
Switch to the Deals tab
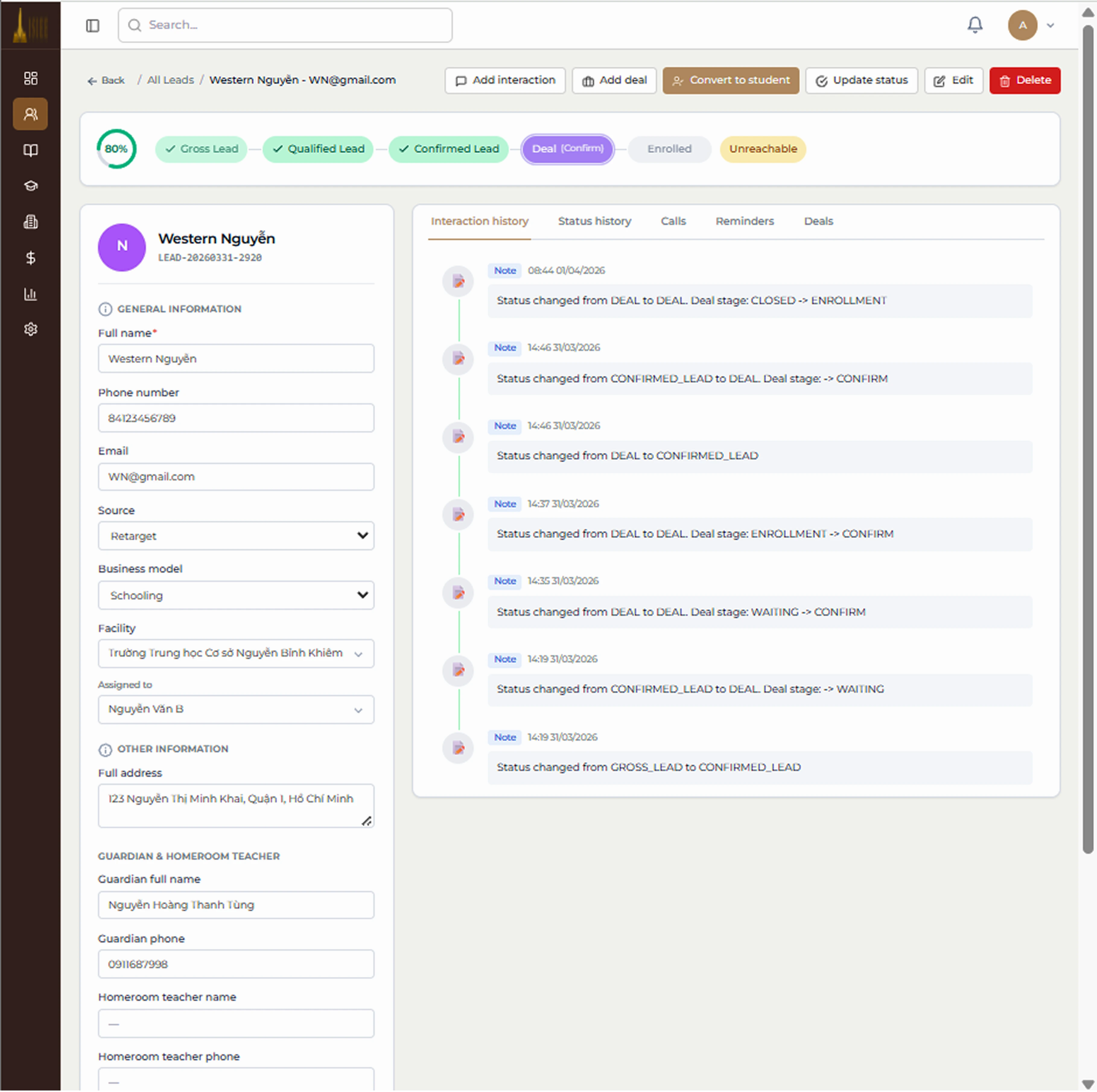click(818, 221)
